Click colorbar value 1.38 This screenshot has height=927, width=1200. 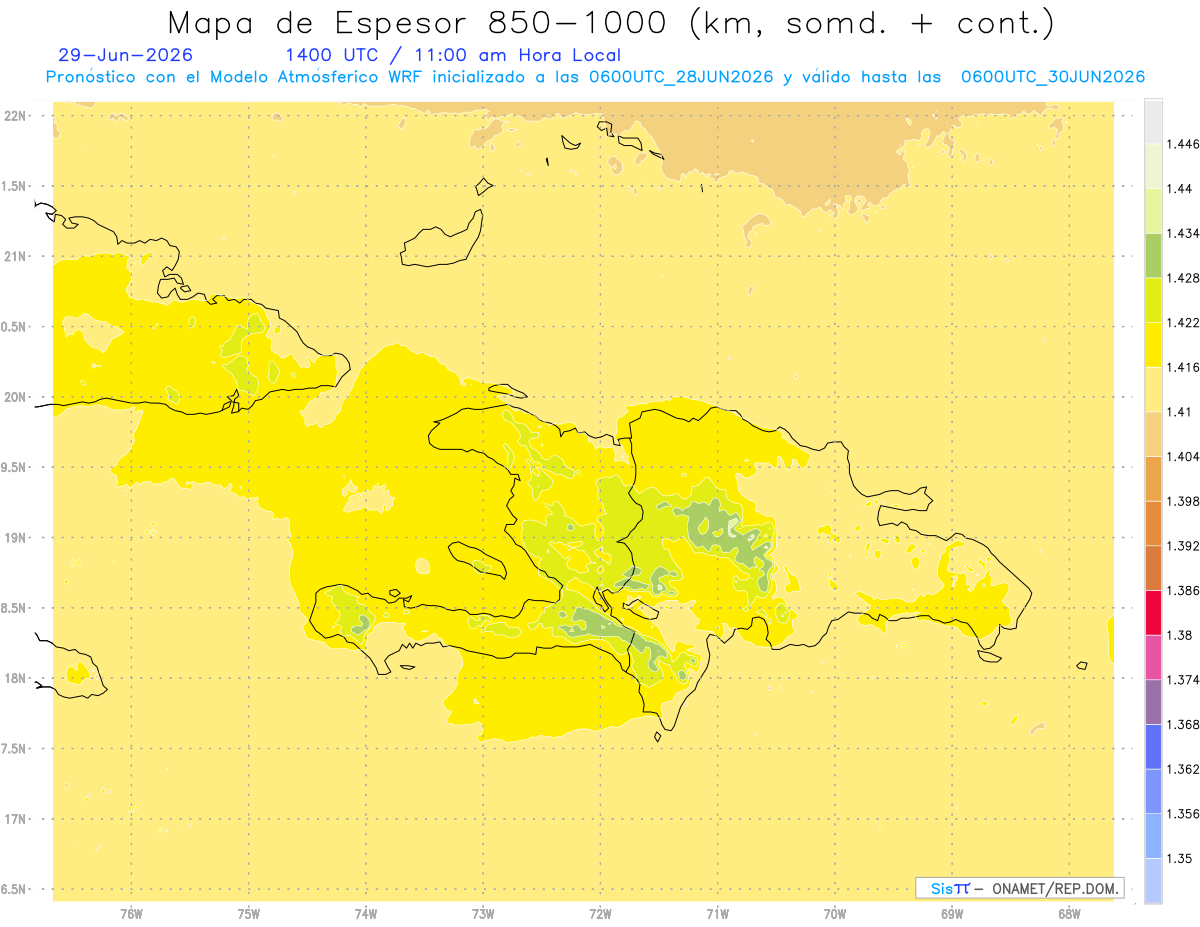click(x=1181, y=635)
